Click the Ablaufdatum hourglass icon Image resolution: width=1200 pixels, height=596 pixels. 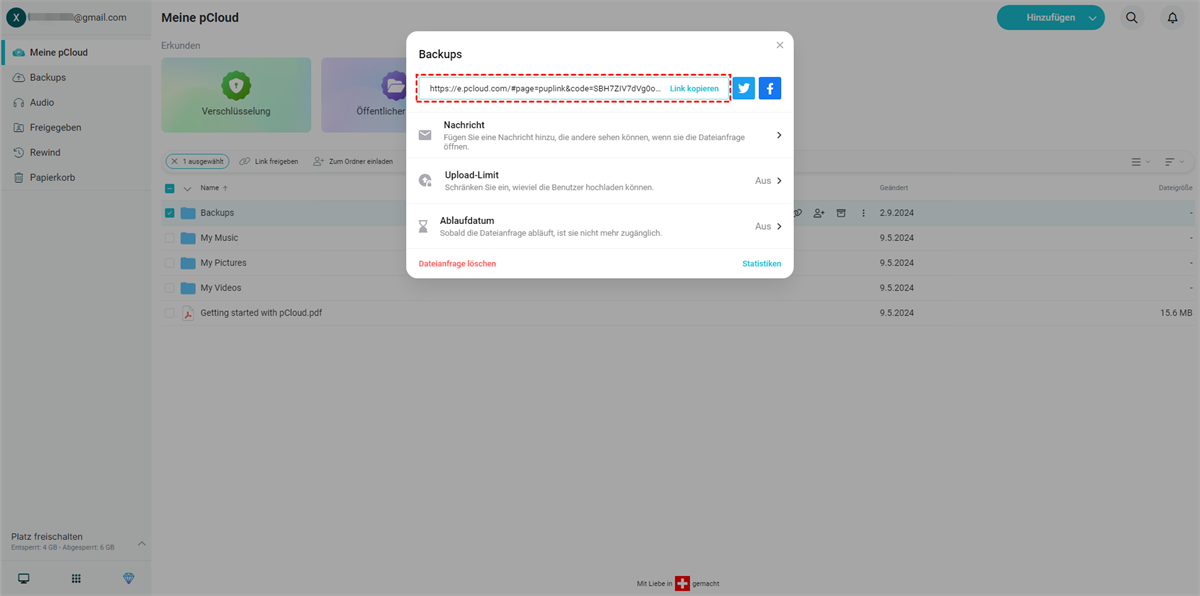tap(423, 227)
